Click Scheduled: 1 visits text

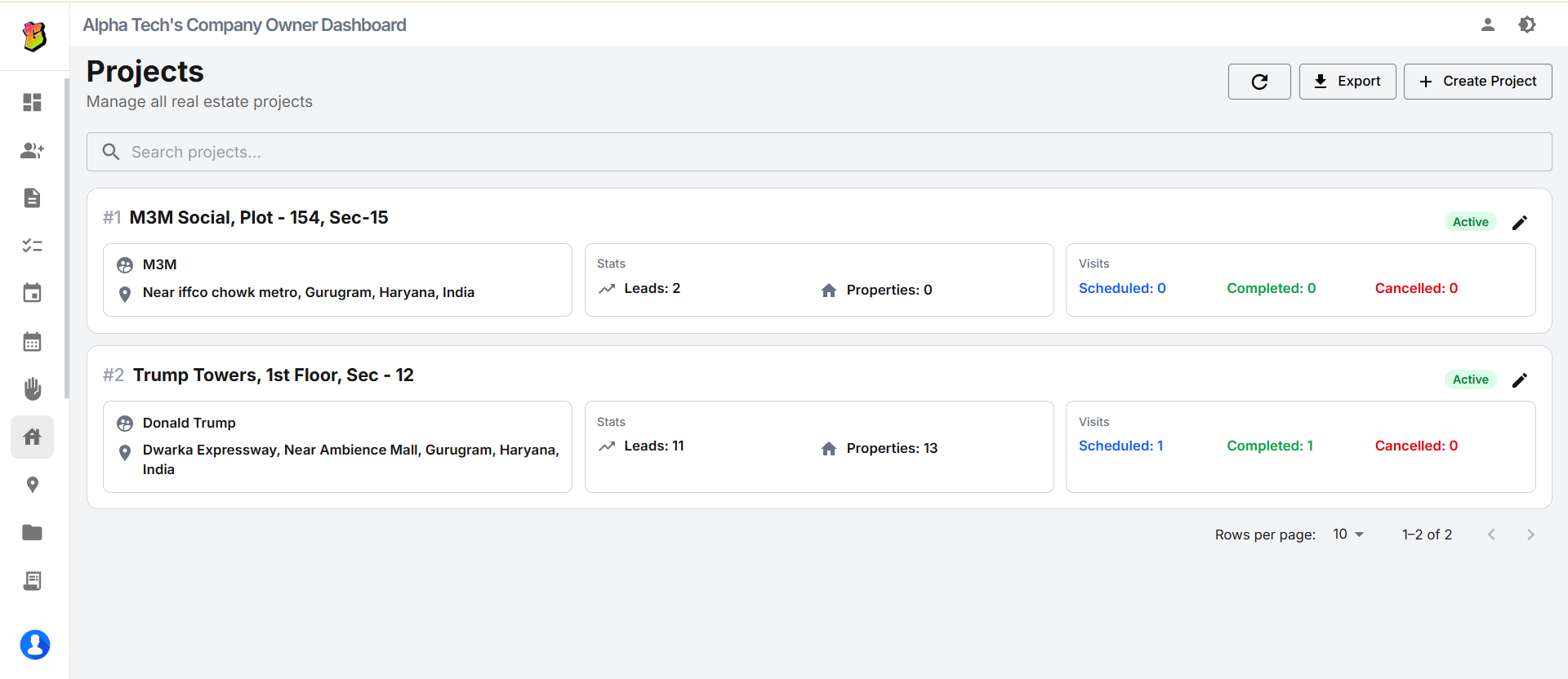[1120, 446]
